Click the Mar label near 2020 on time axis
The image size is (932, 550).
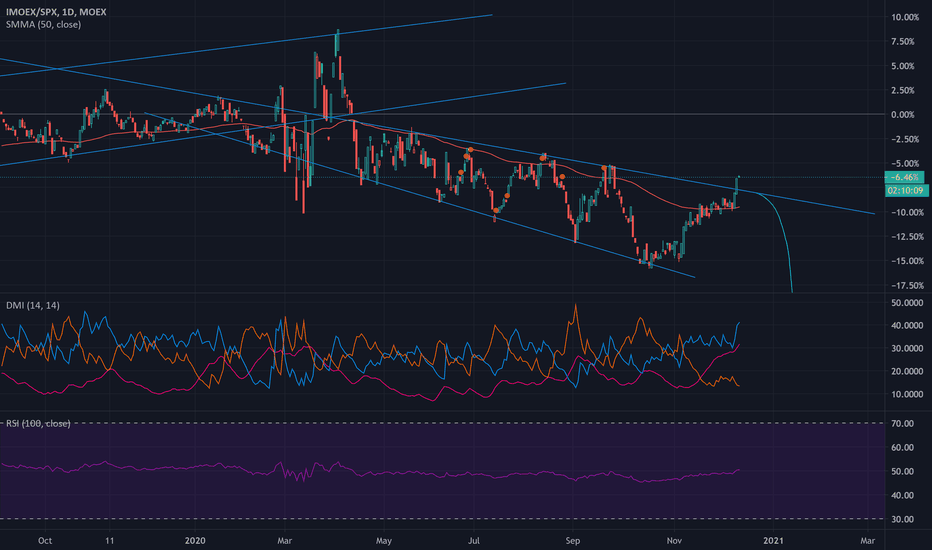coord(285,540)
